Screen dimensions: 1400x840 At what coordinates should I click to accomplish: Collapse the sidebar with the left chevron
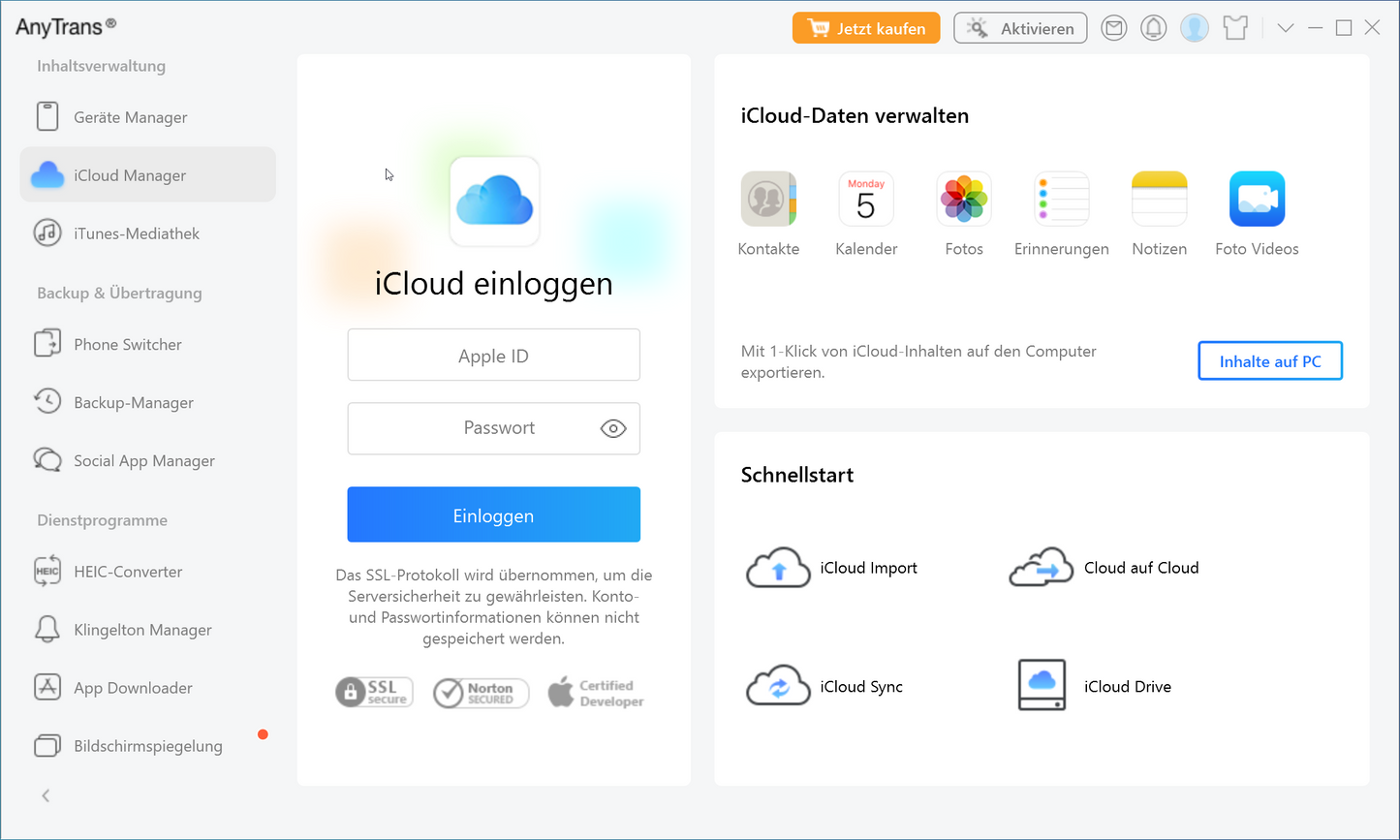click(x=46, y=795)
